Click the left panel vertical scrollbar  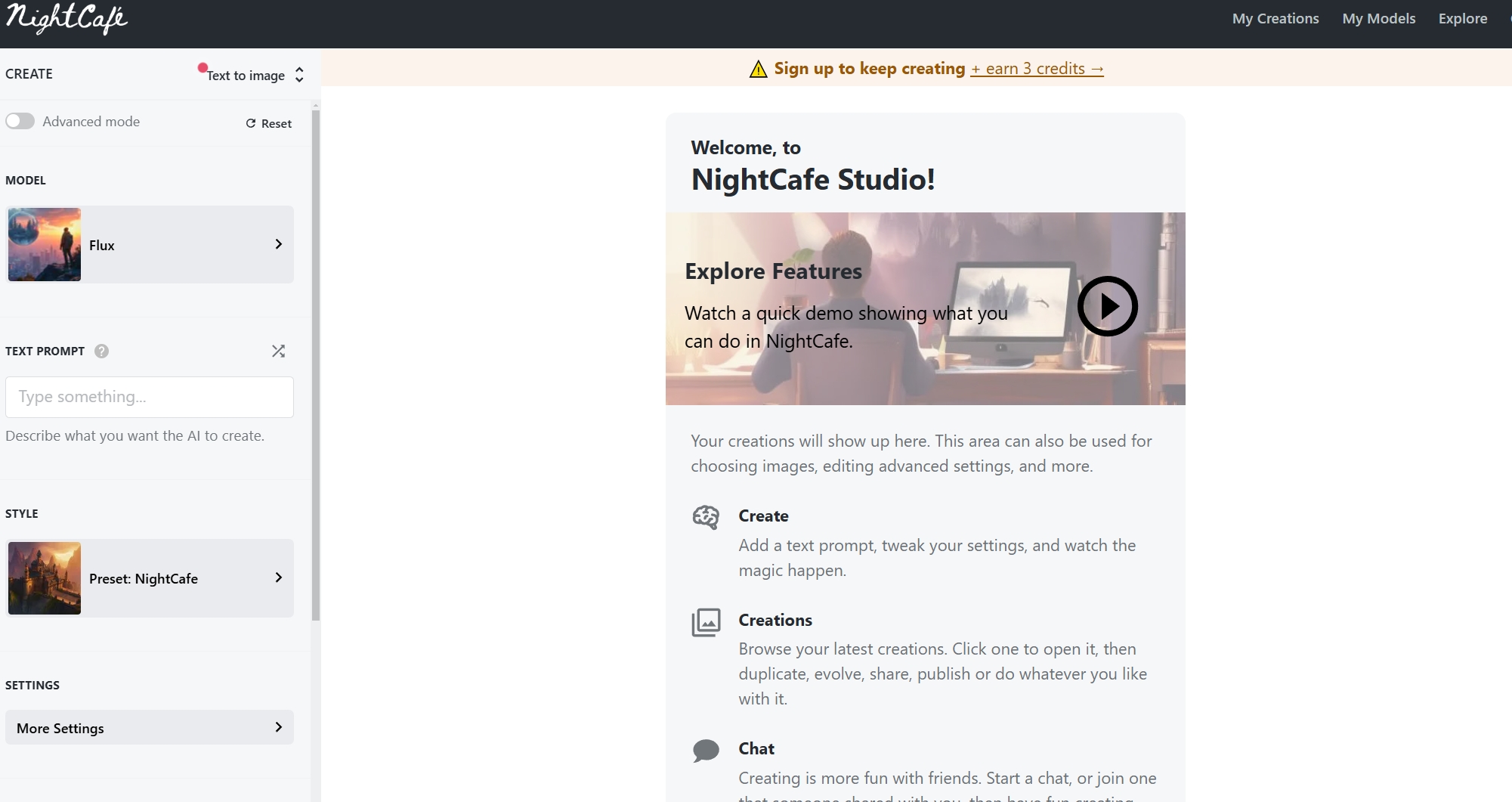pyautogui.click(x=316, y=366)
